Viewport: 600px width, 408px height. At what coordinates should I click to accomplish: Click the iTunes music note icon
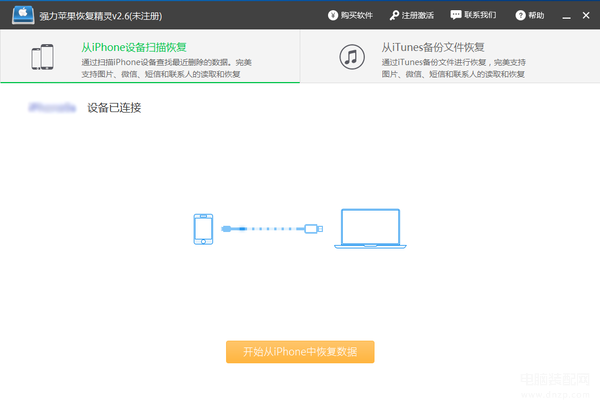(352, 57)
